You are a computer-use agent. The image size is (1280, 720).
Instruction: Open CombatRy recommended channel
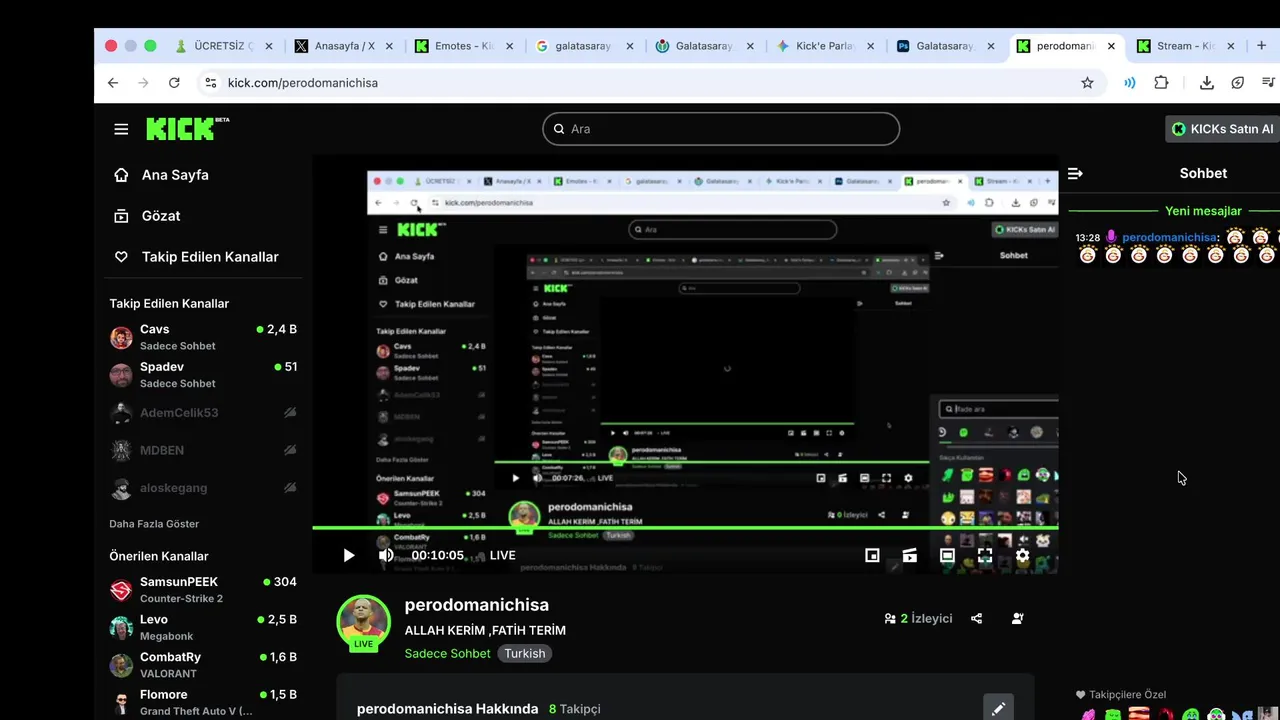pos(203,665)
